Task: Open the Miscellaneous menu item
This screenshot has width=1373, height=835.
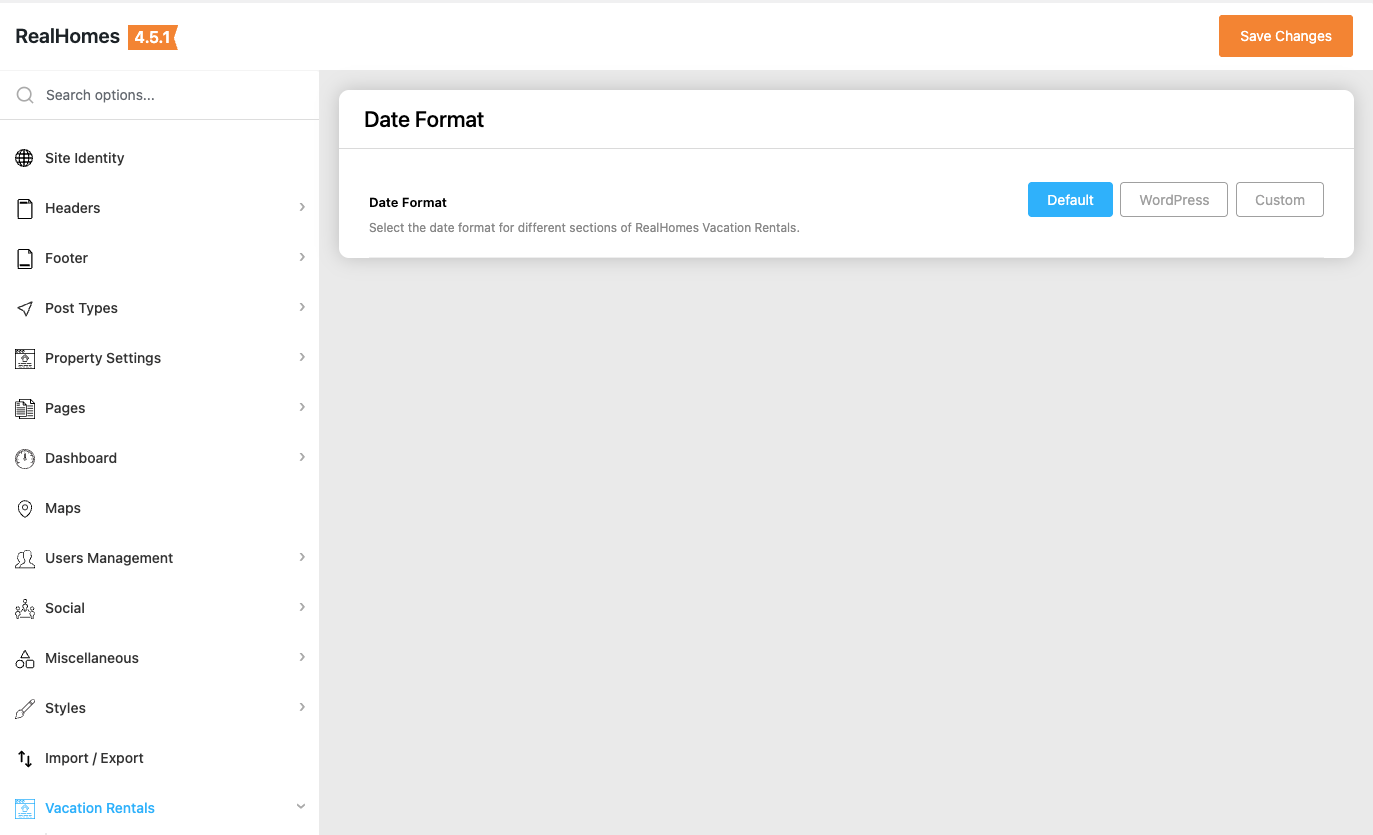Action: tap(92, 658)
